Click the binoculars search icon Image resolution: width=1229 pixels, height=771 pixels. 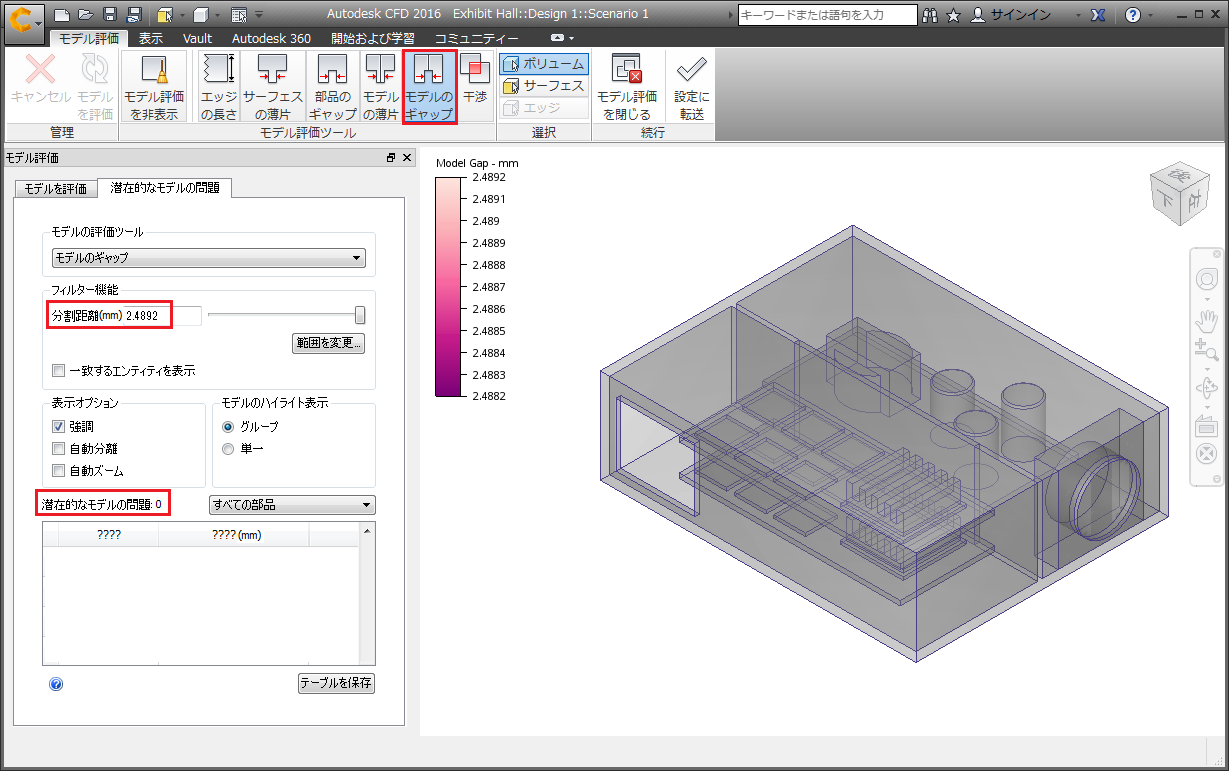click(931, 15)
